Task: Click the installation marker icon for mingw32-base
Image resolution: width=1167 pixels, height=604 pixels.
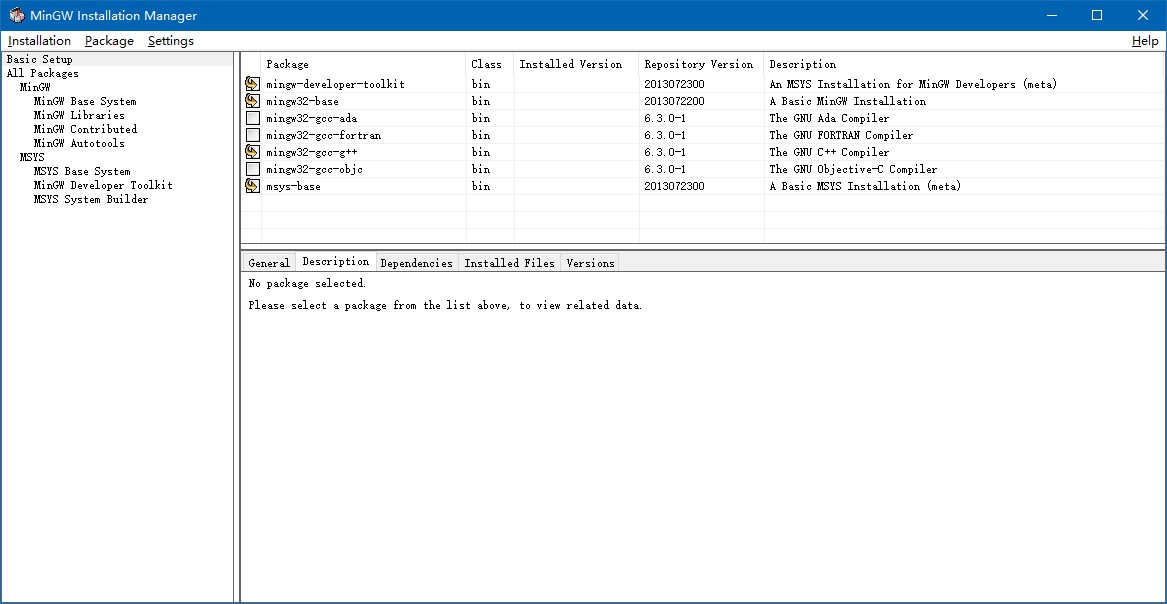Action: pos(252,101)
